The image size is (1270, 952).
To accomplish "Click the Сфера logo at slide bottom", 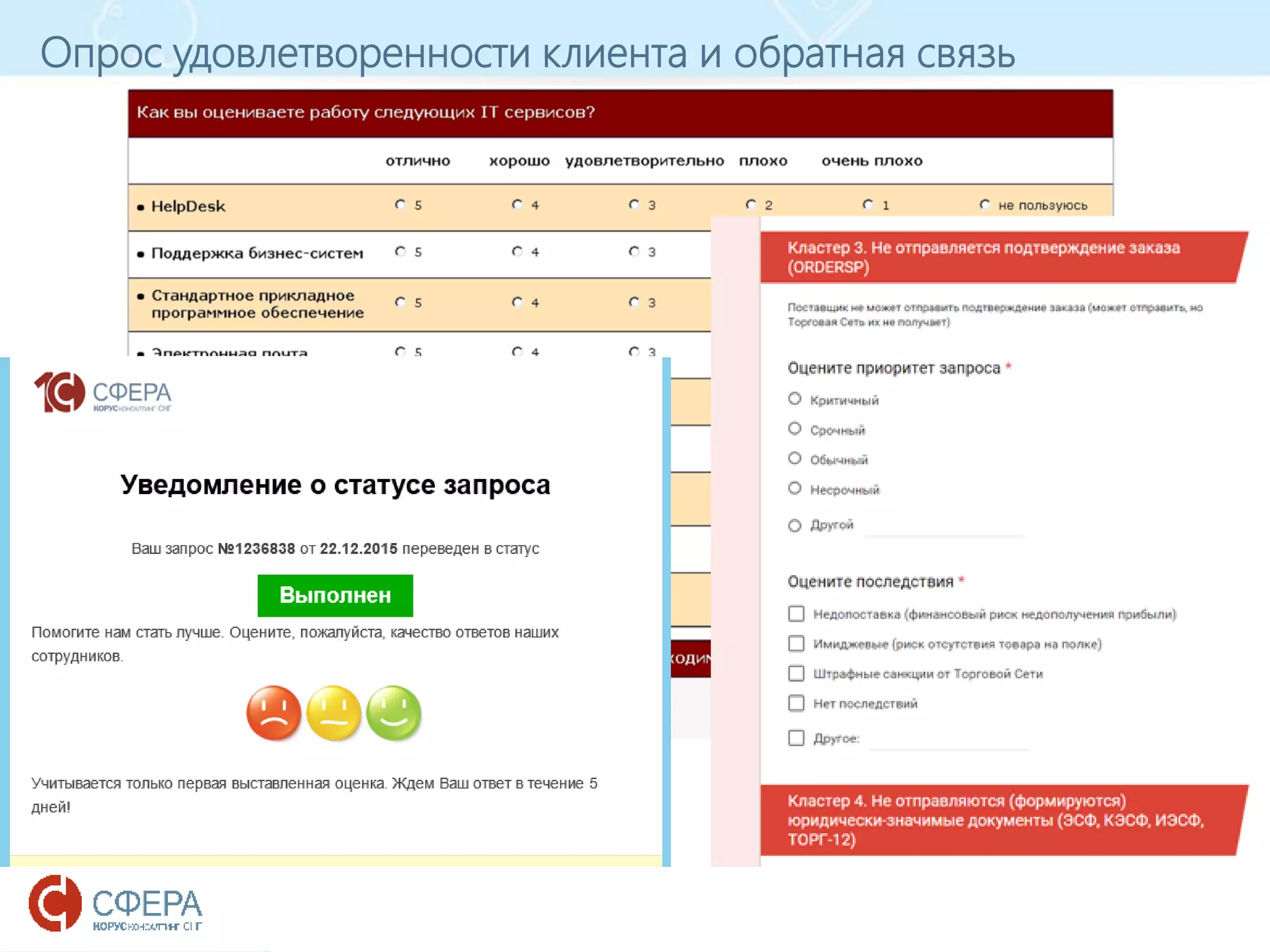I will coord(116,903).
